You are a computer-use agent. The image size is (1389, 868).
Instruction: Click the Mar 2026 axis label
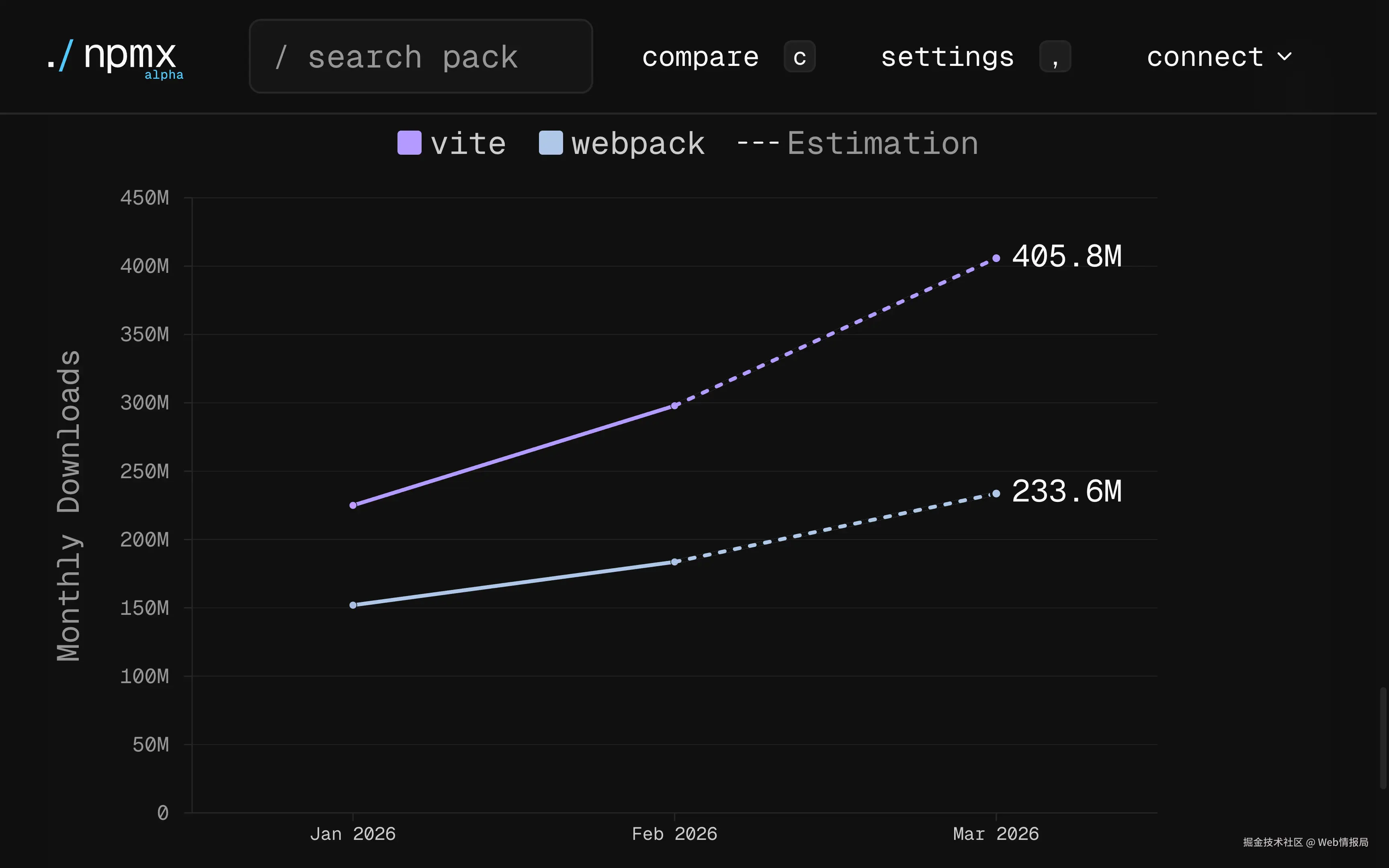point(996,833)
